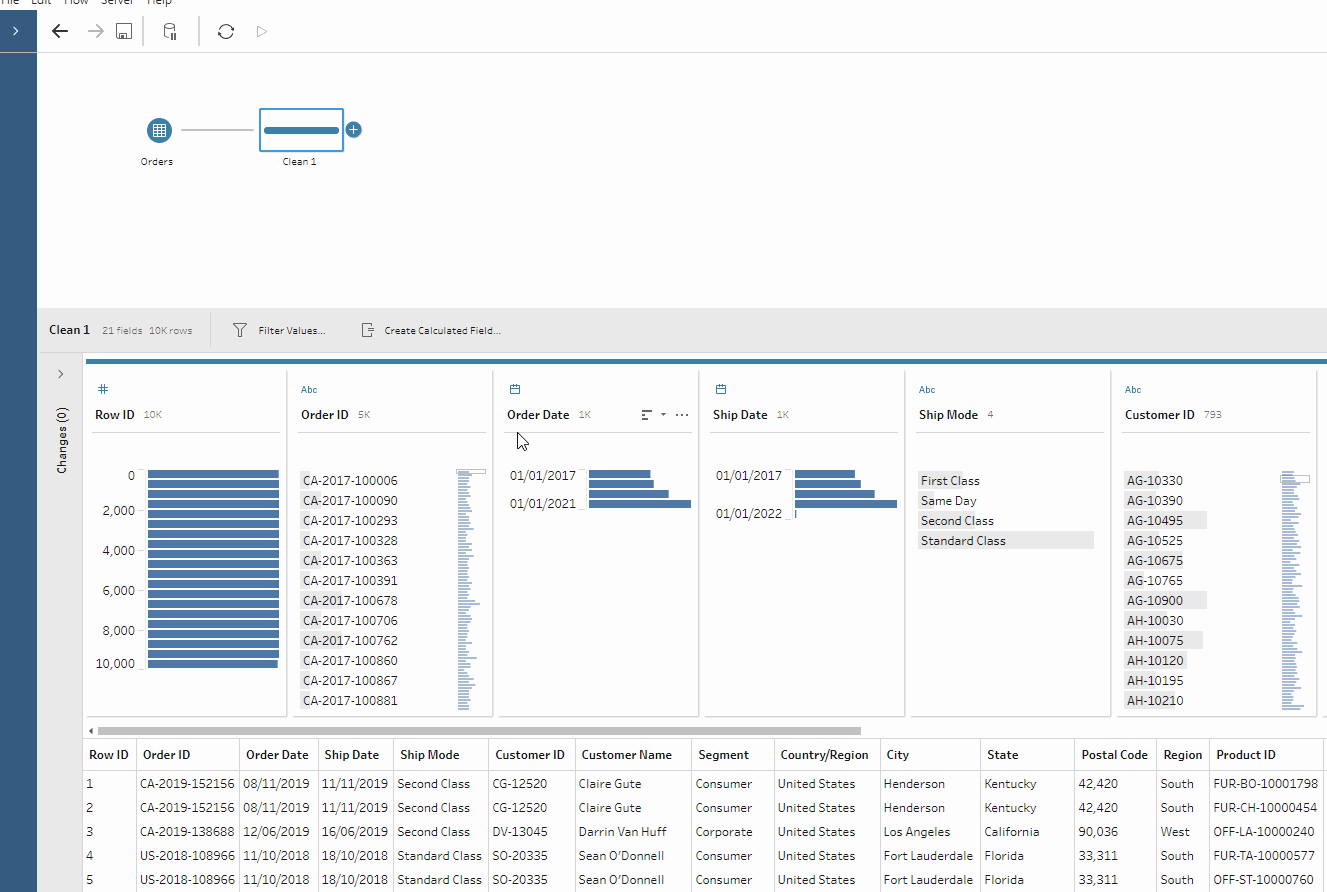Open the Server menu
This screenshot has height=892, width=1327.
(117, 3)
